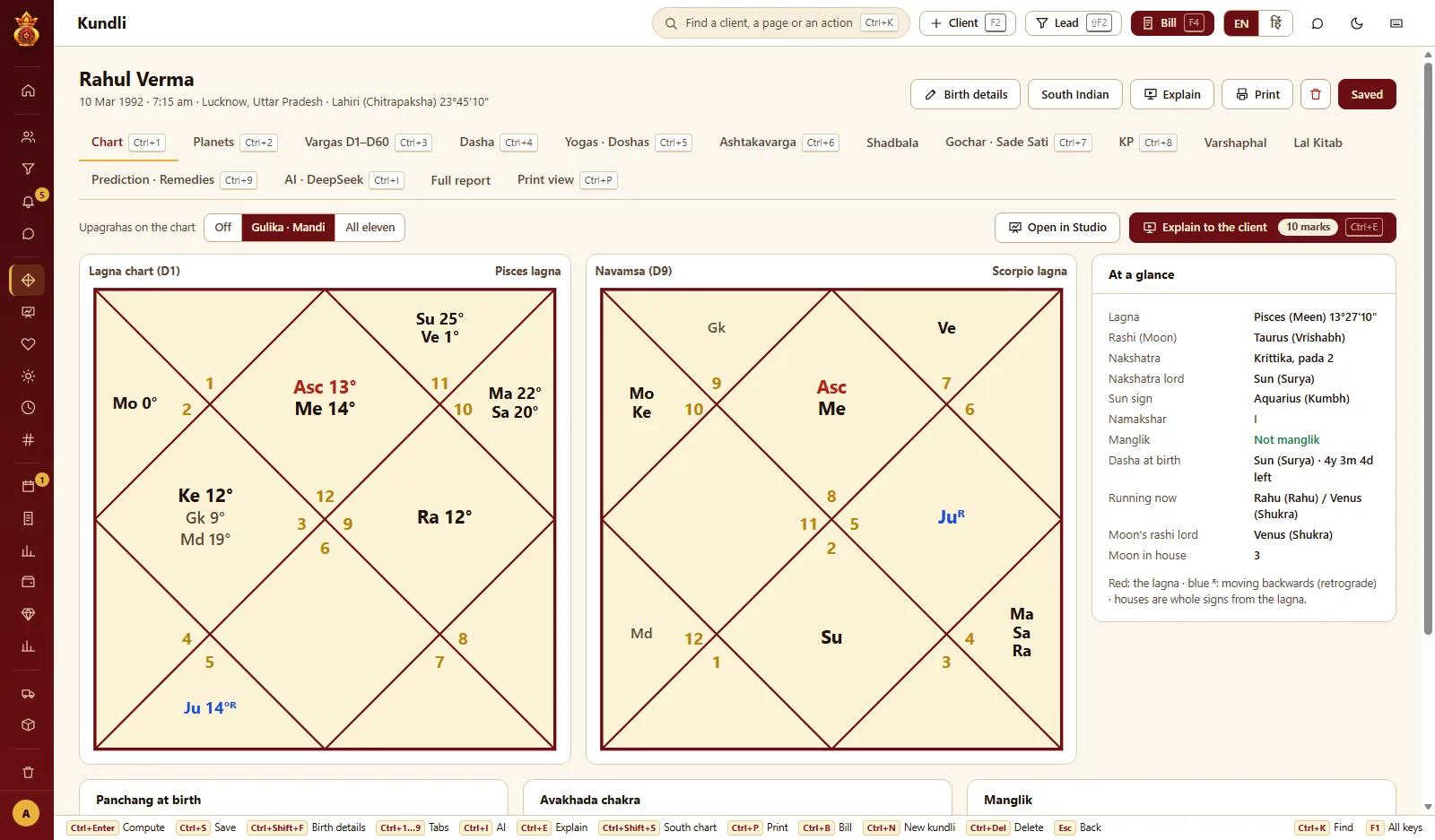Image resolution: width=1435 pixels, height=840 pixels.
Task: Select All eleven upagrahas option
Action: 370,228
